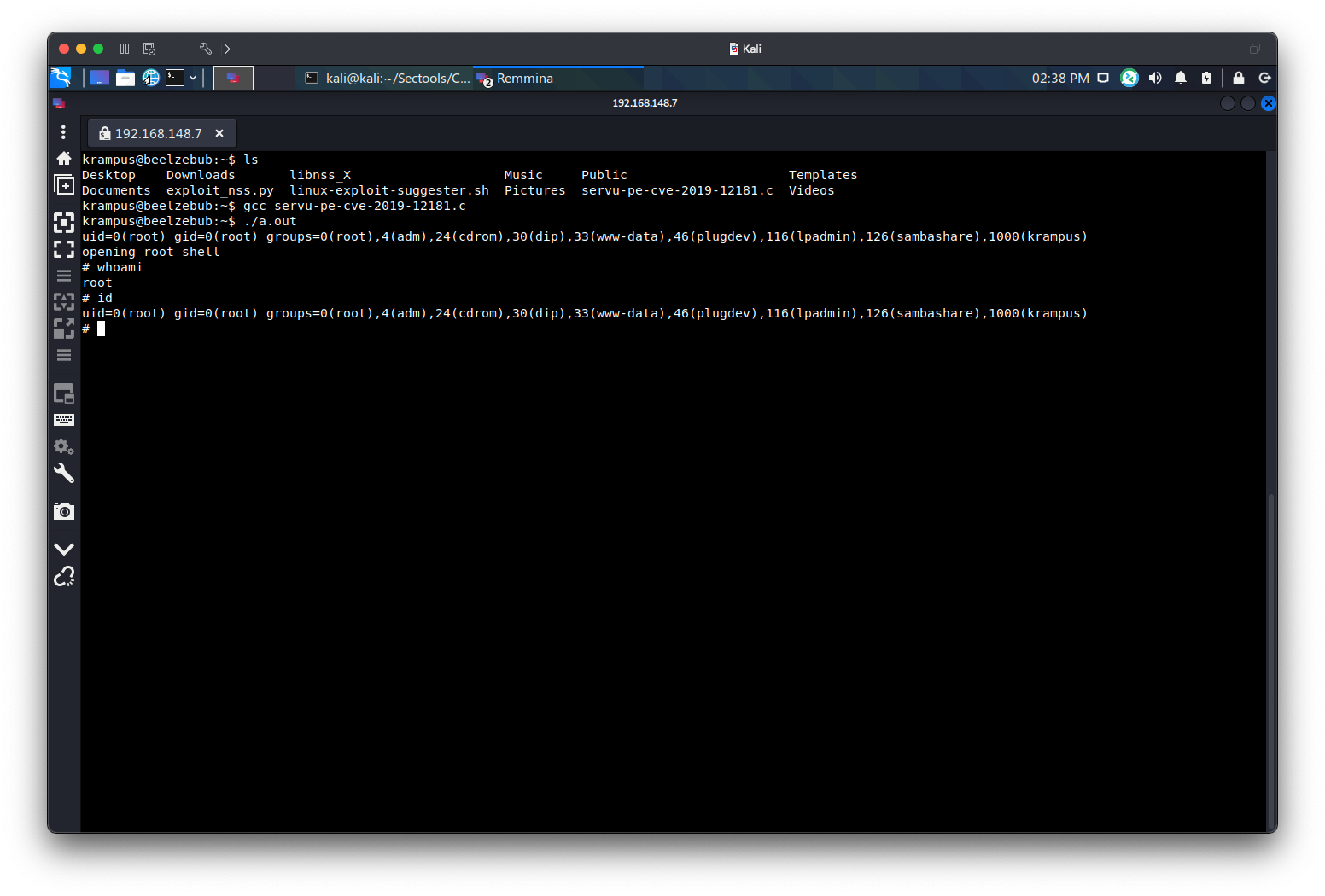
Task: Launch terminal emulator from panel
Action: coord(175,78)
